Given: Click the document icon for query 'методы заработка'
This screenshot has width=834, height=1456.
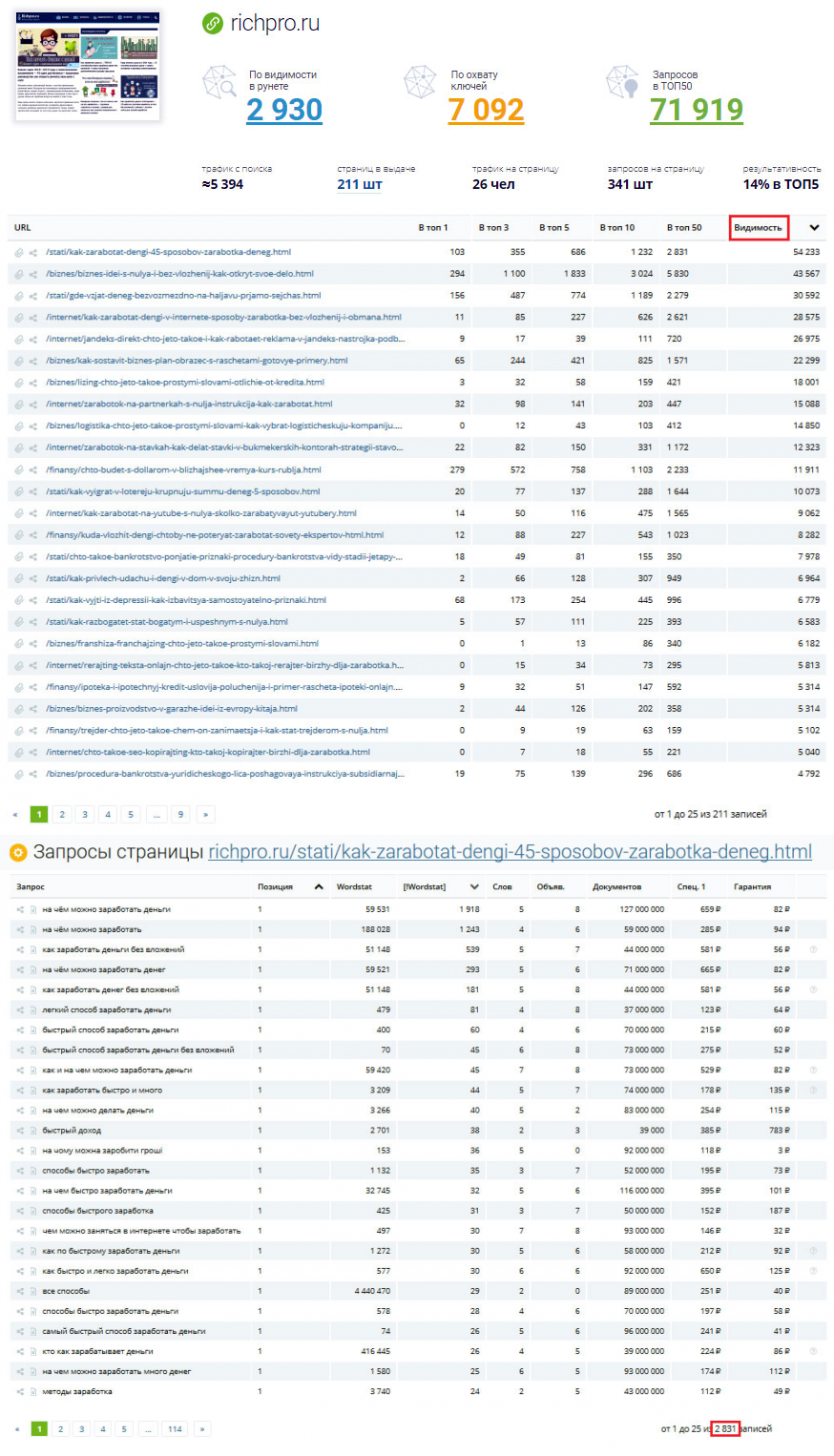Looking at the screenshot, I should click(x=32, y=1391).
